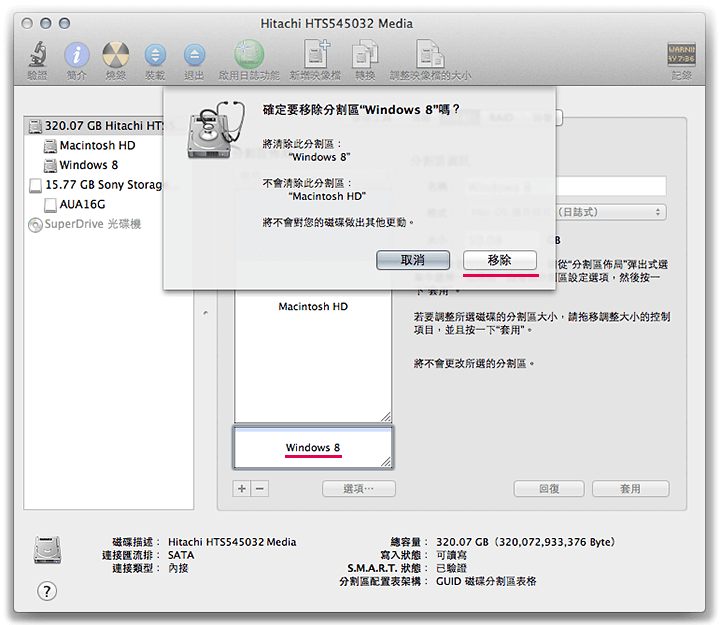This screenshot has height=625, width=720.
Task: Click the Resize Image toolbar icon
Action: point(430,54)
